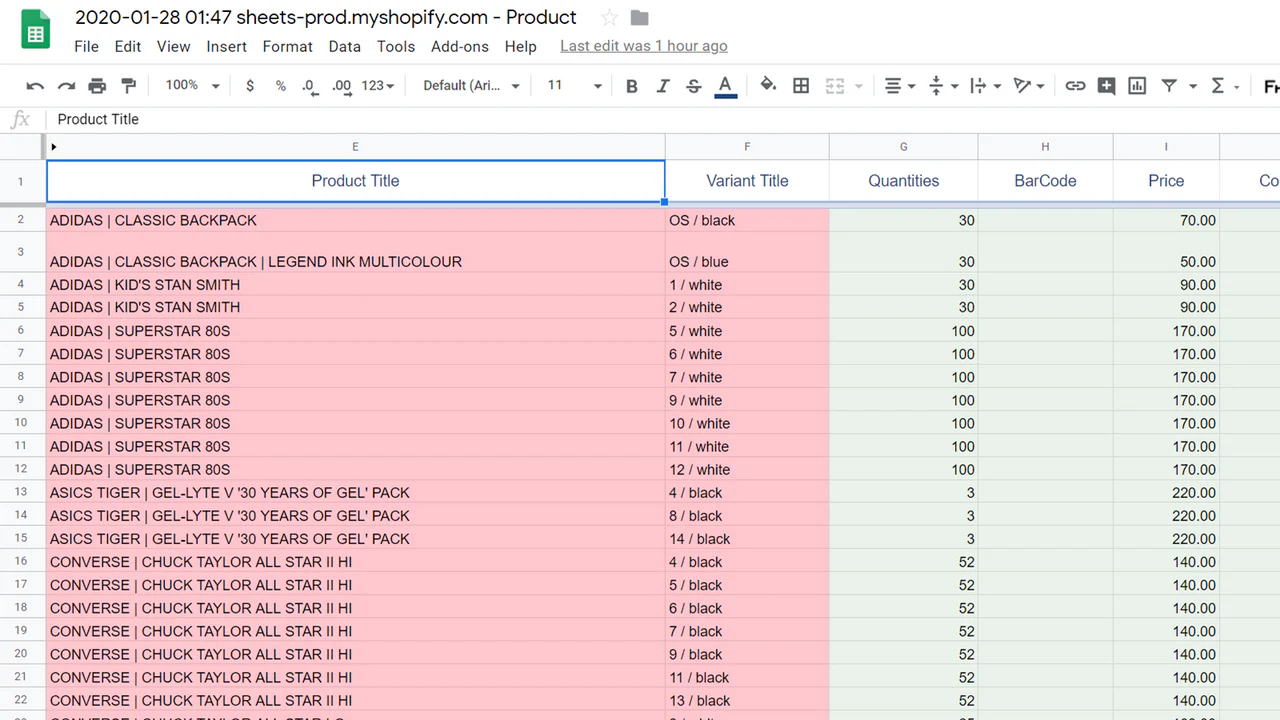Open vertical align dropdown

[x=943, y=86]
